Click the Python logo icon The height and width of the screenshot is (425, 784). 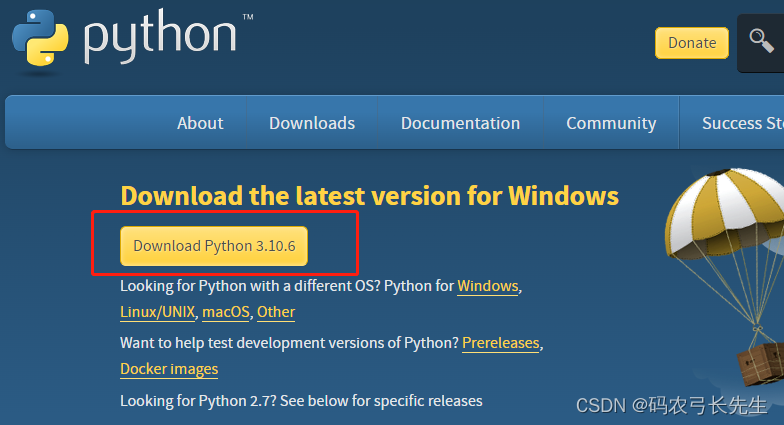pos(40,38)
